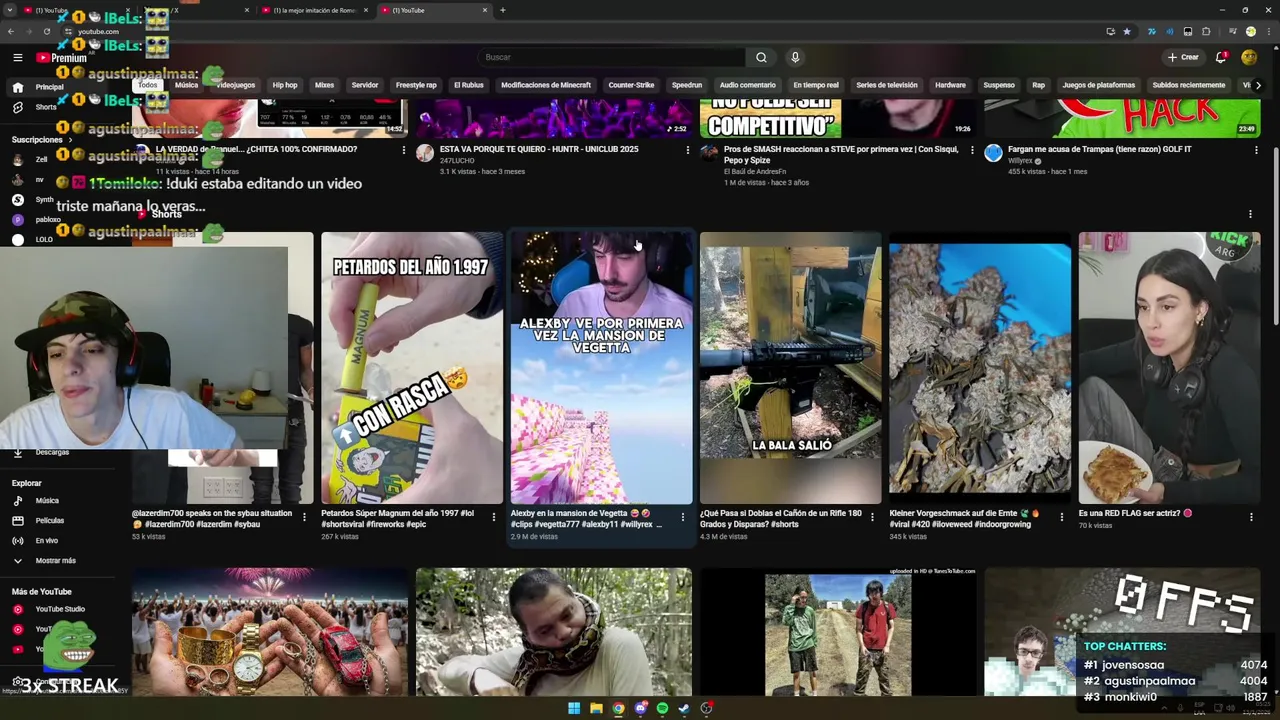Start voice search with microphone icon
1280x720 pixels.
coord(795,57)
